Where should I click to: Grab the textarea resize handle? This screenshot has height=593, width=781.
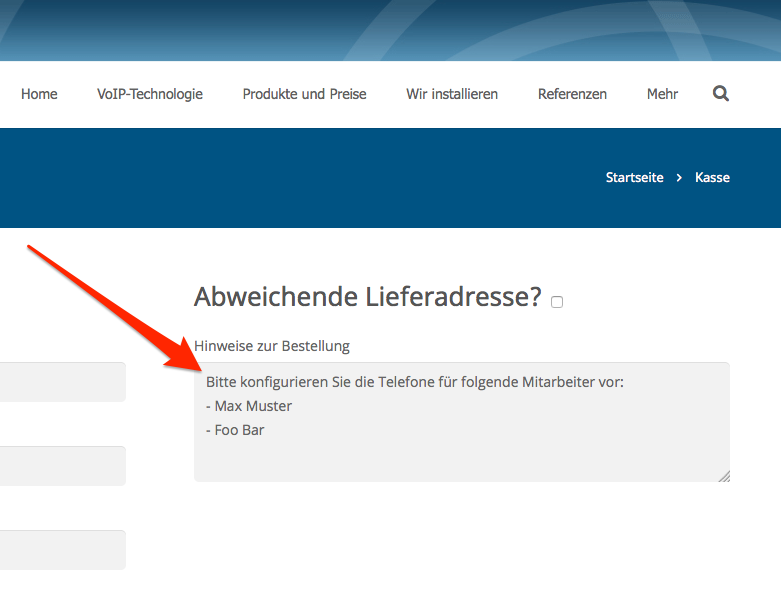tap(724, 476)
